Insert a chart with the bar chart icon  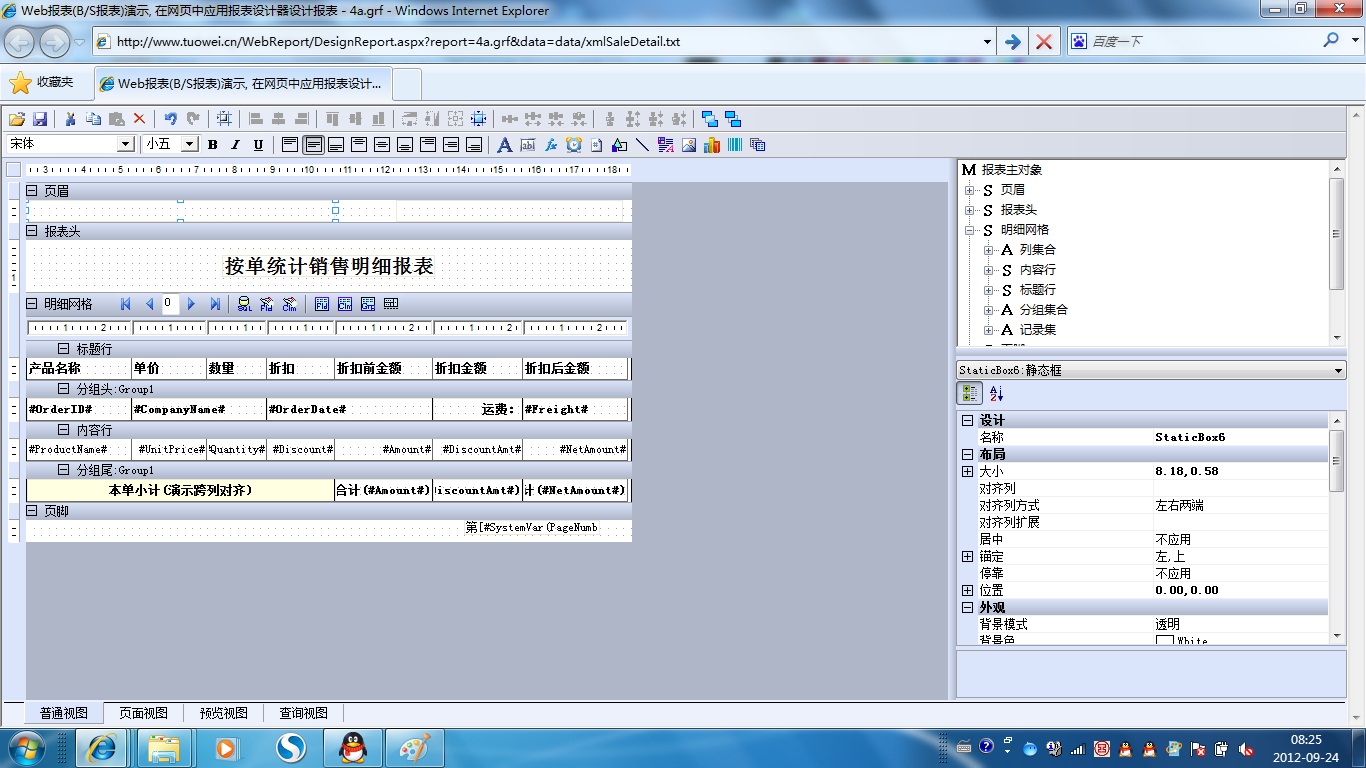coord(712,145)
